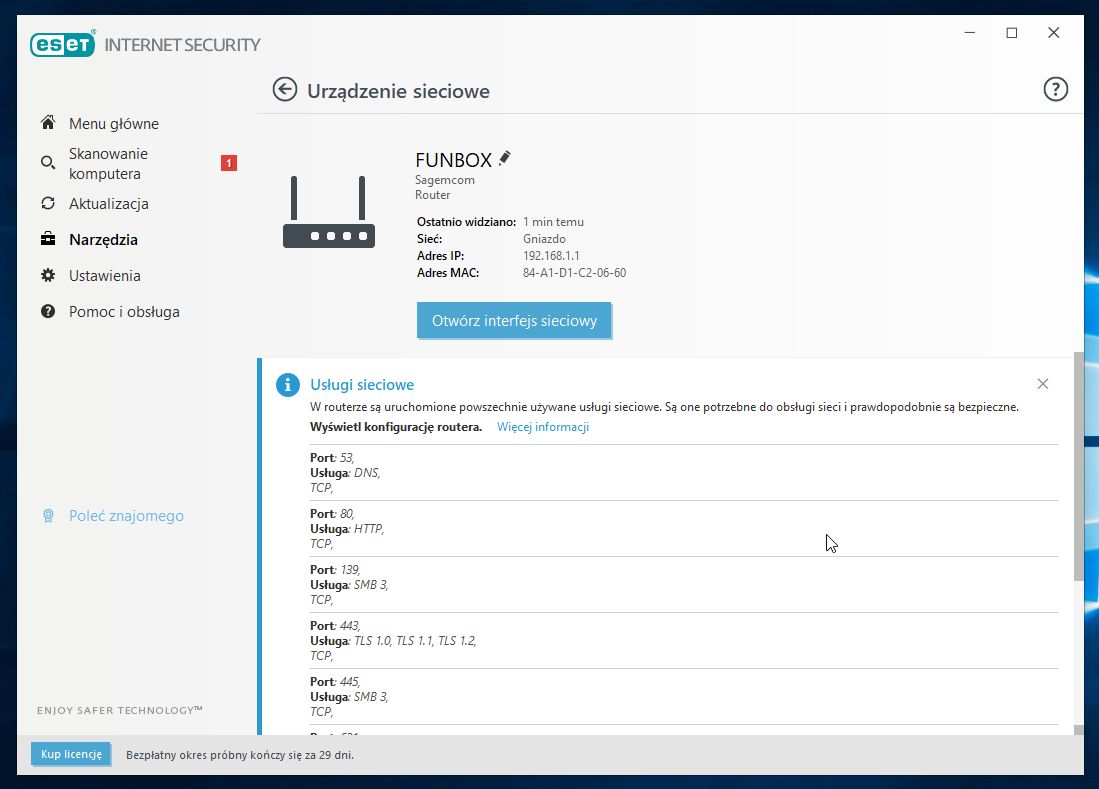Click the Usługi sieciowe heading
The height and width of the screenshot is (789, 1099).
[362, 385]
